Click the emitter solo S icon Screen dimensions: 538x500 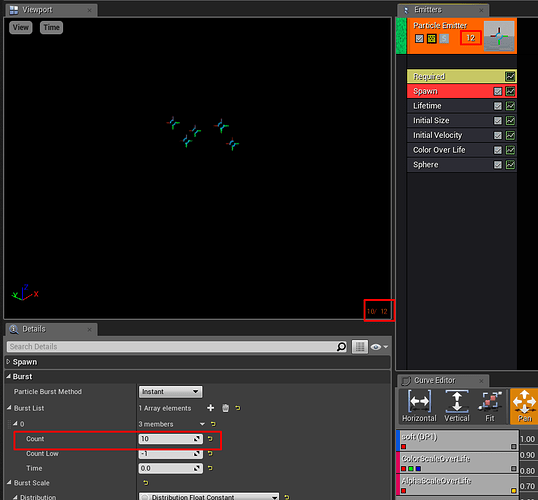click(x=444, y=38)
